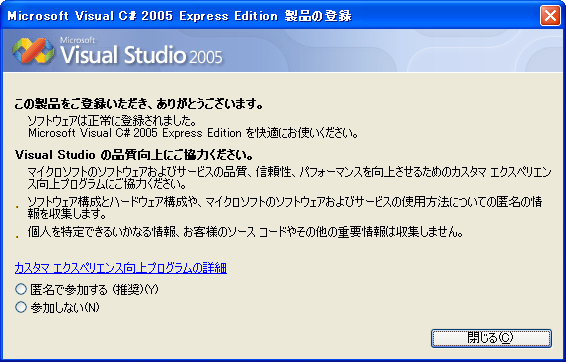
Task: Open the カスタマ エクスペリエンス向上プログラムの詳細 link
Action: click(x=121, y=268)
